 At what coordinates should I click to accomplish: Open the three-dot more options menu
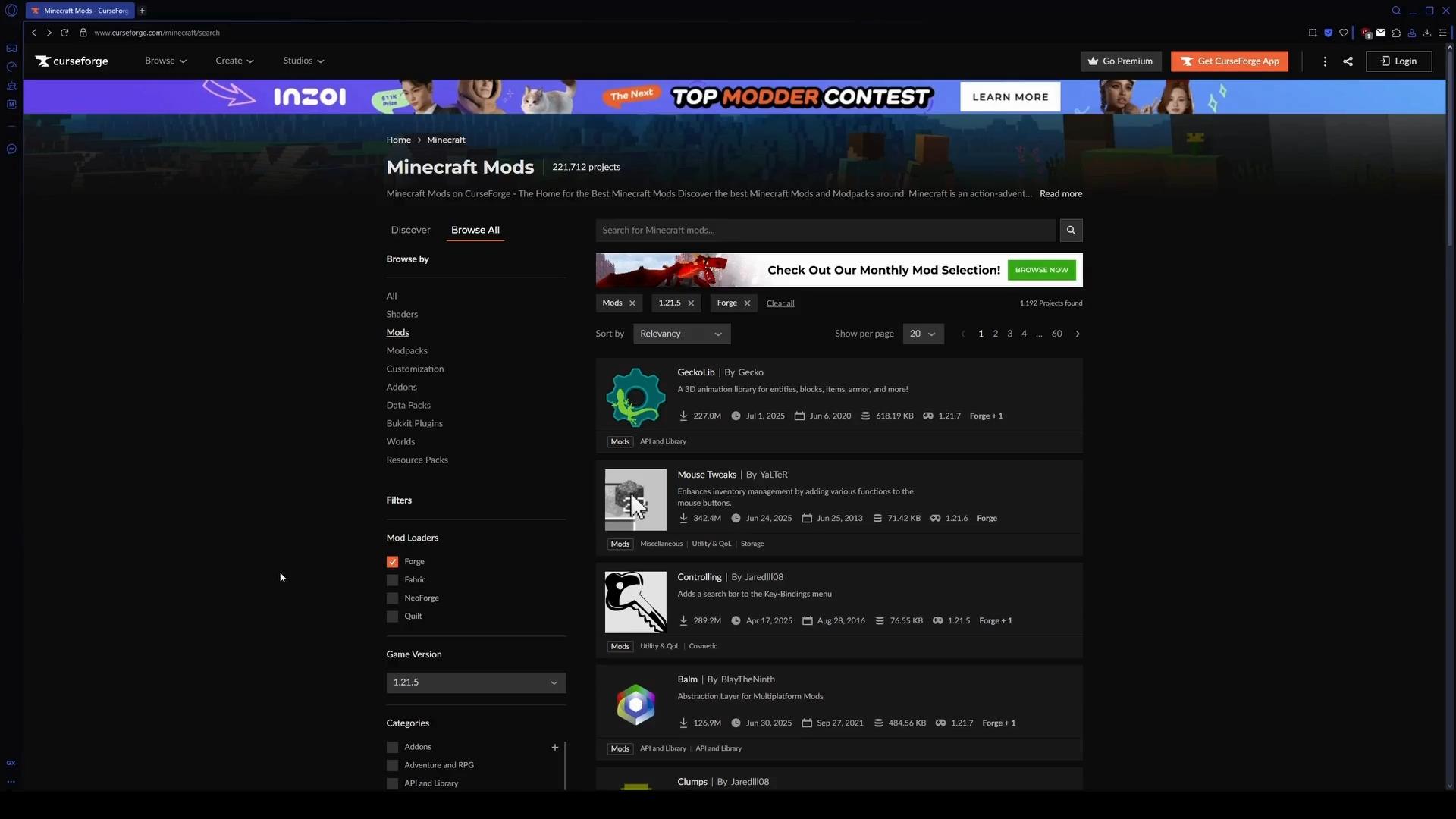1325,61
